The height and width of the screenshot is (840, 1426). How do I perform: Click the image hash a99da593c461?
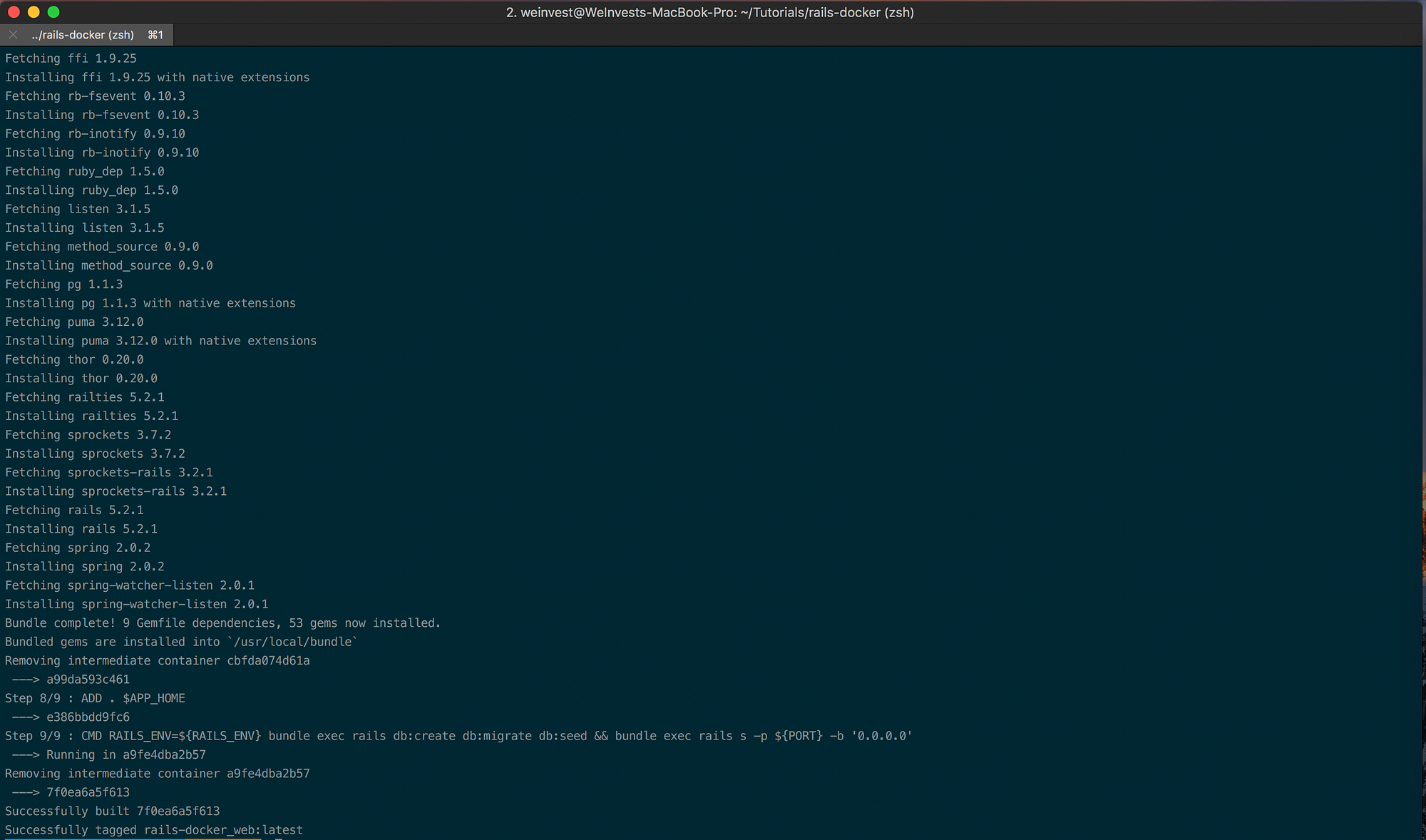(x=88, y=680)
